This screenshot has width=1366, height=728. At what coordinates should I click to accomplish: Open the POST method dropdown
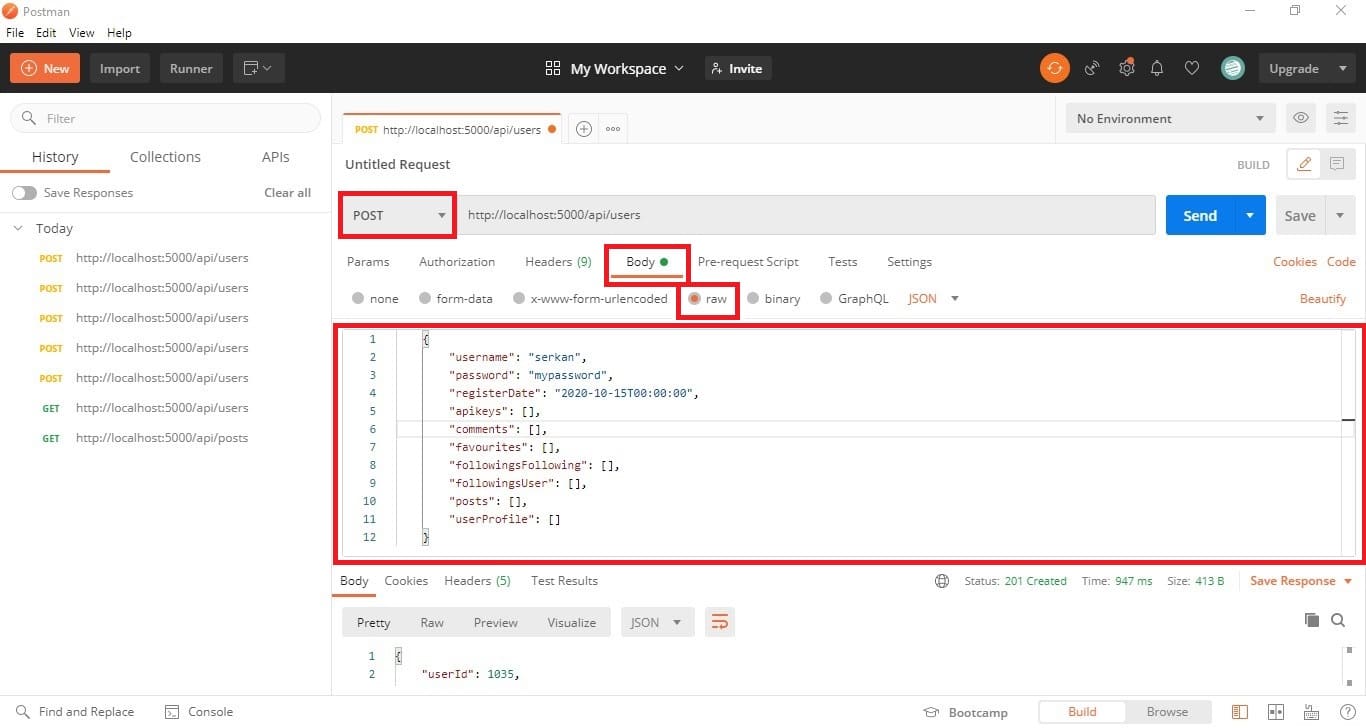[x=398, y=215]
